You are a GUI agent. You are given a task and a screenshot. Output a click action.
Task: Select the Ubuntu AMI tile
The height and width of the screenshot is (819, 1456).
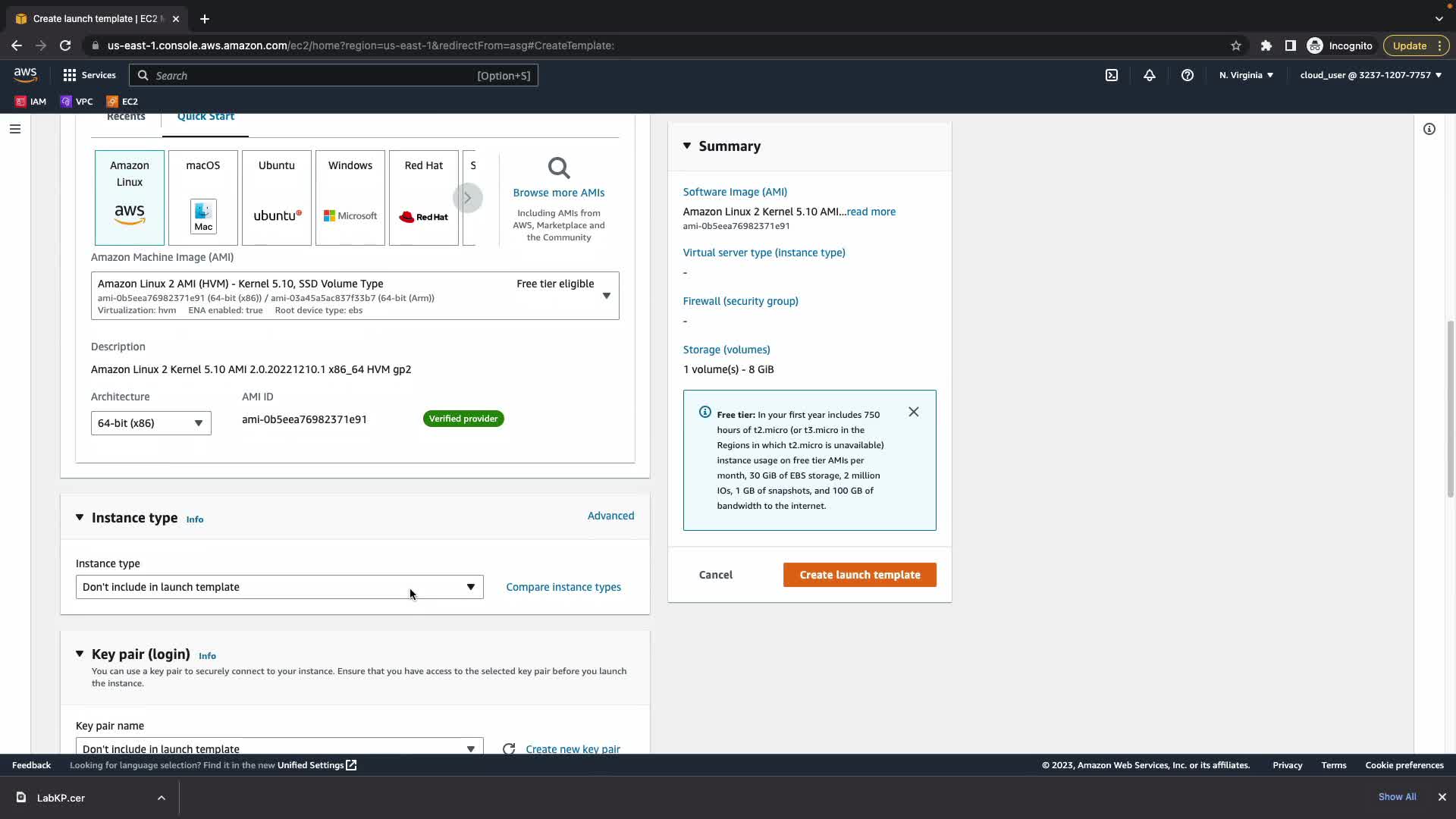click(x=276, y=197)
